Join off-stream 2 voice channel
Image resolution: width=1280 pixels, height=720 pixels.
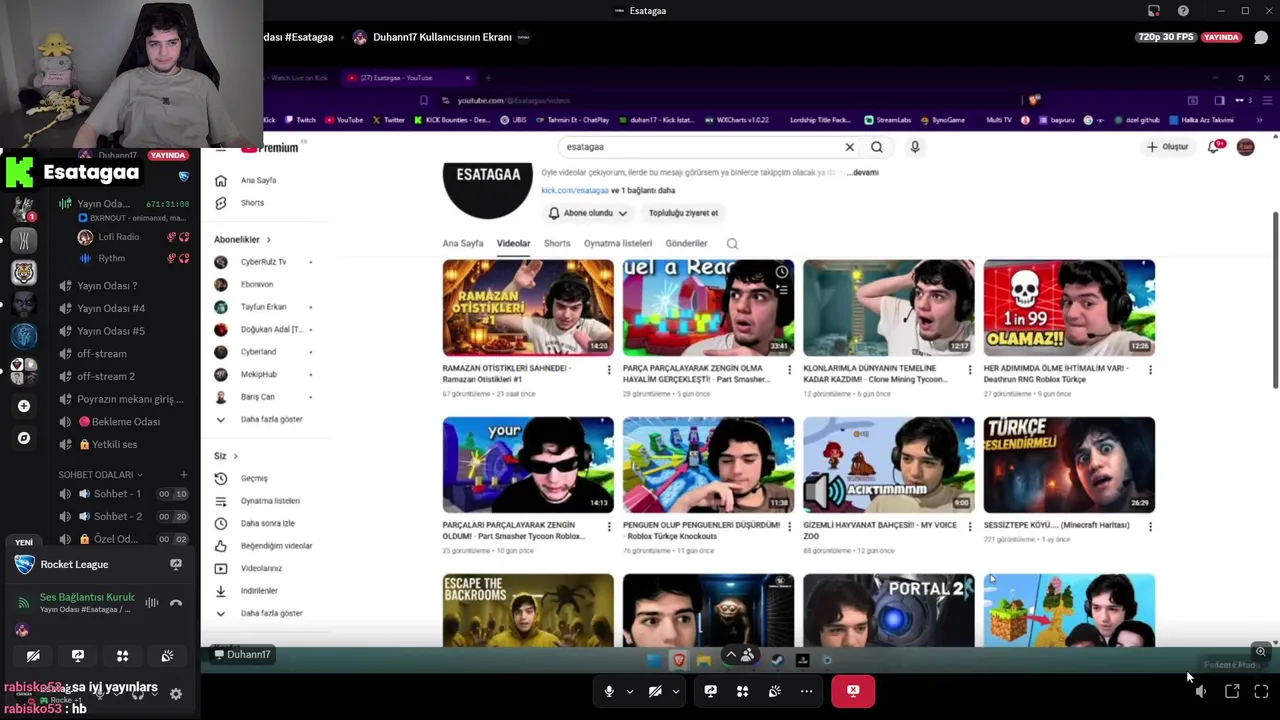[106, 376]
